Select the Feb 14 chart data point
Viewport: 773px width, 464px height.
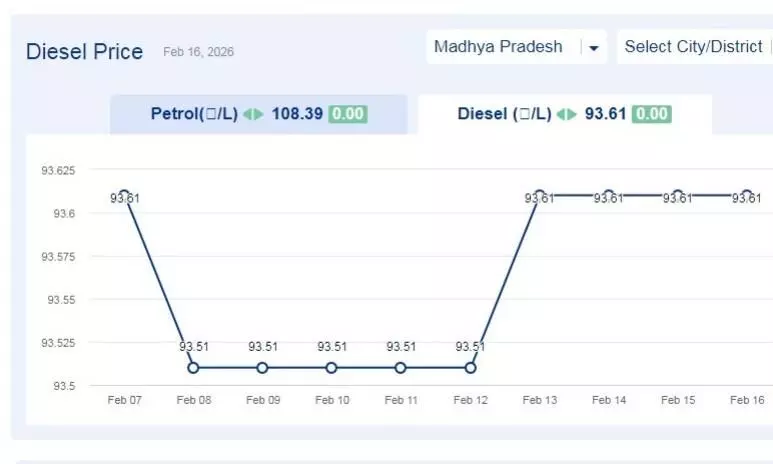tap(608, 195)
